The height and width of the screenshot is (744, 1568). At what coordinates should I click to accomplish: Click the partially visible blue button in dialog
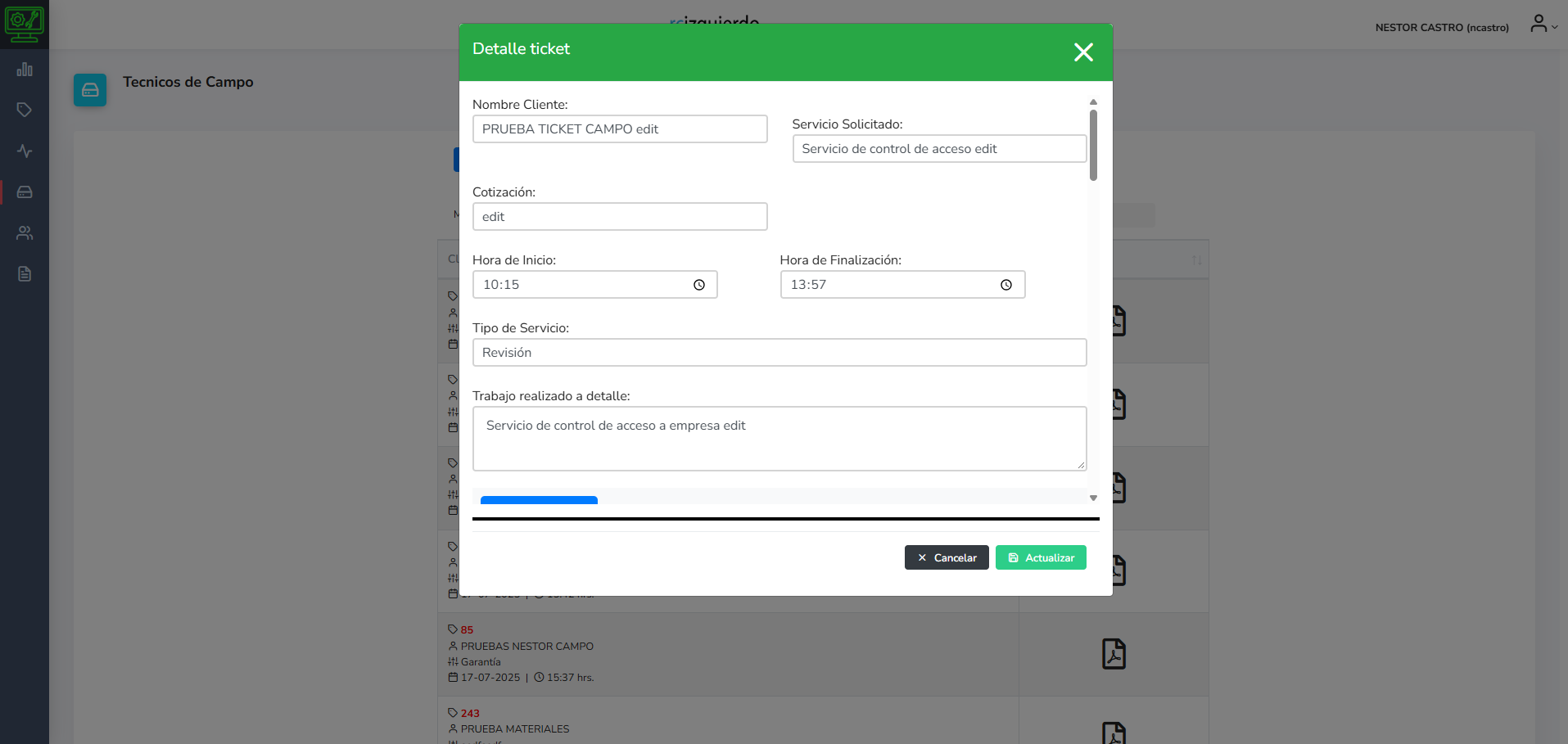point(539,499)
